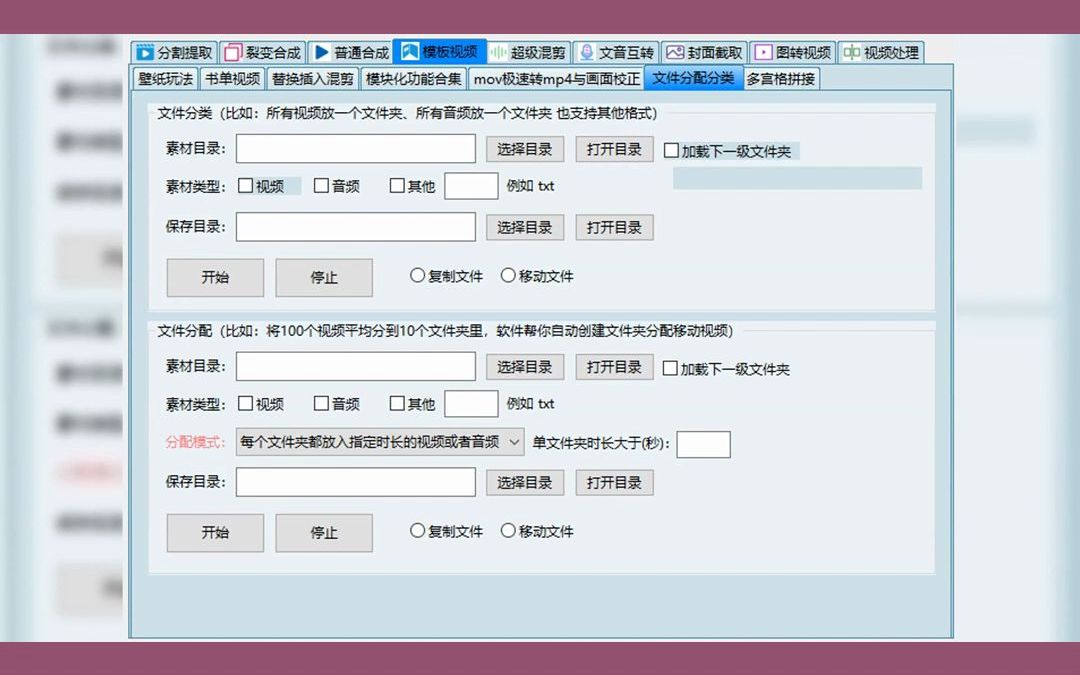Check the 音频 option under 文件分配
The image size is (1080, 675).
point(320,403)
